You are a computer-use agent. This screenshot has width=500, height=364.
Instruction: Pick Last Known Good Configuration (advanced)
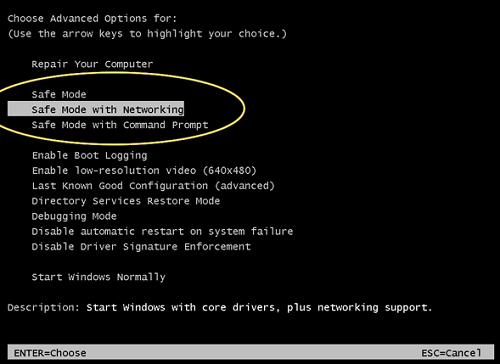pos(153,186)
